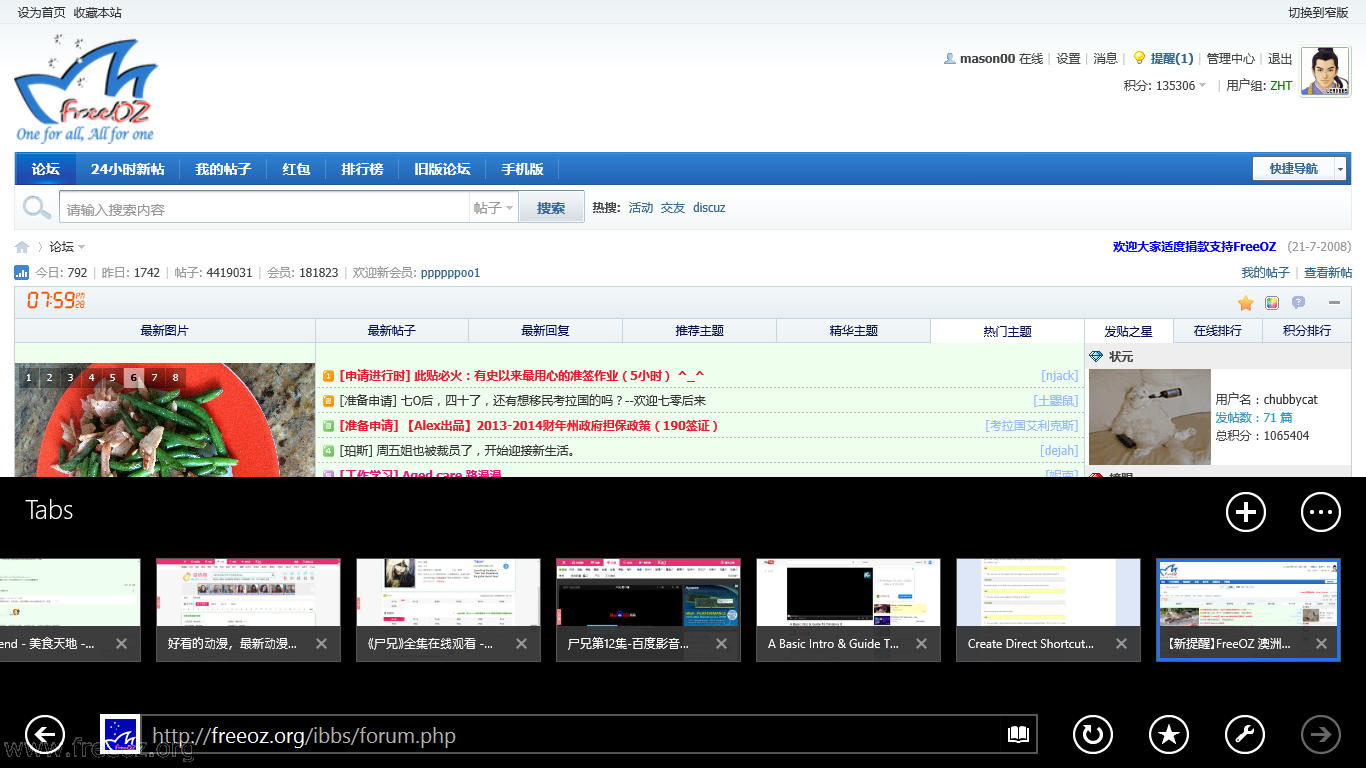The height and width of the screenshot is (768, 1366).
Task: Click the statistics bar chart icon
Action: pos(22,272)
